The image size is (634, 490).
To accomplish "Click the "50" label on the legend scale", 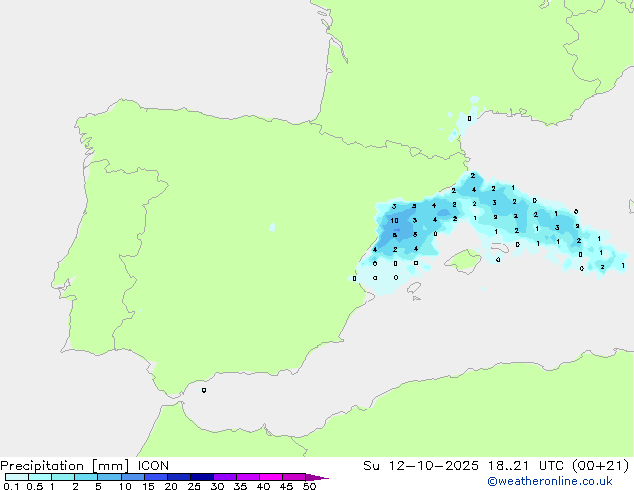I will (x=309, y=487).
